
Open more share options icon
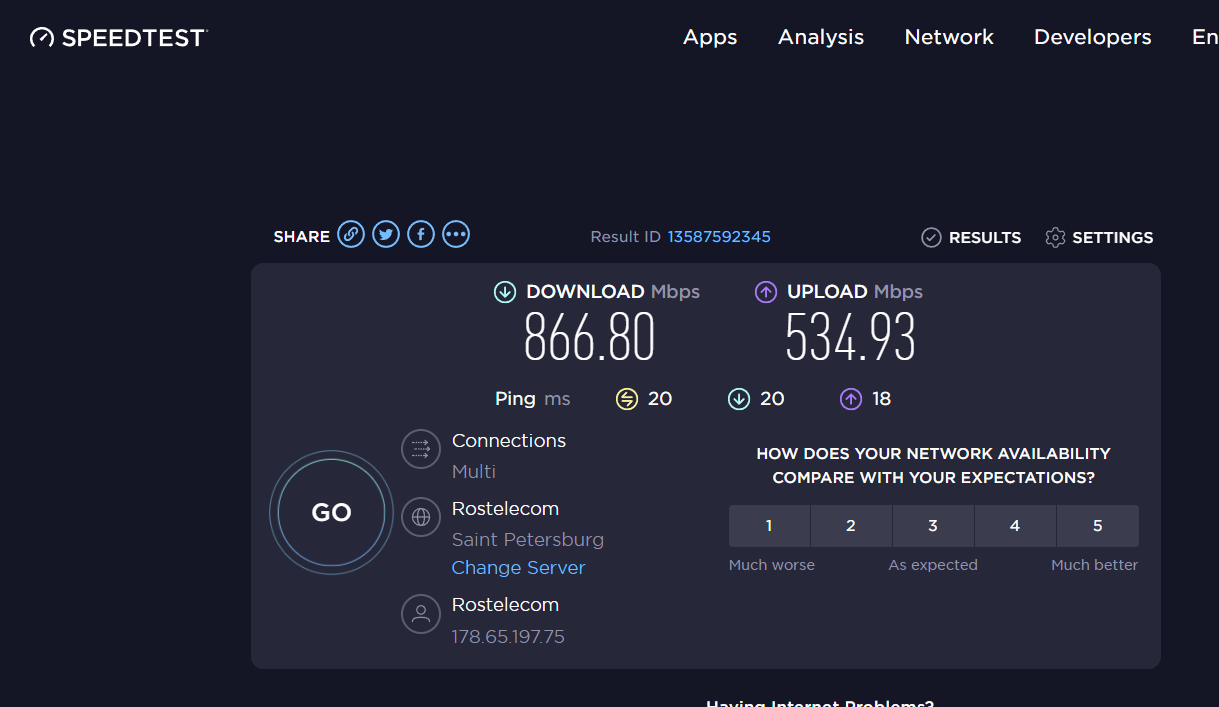point(456,235)
